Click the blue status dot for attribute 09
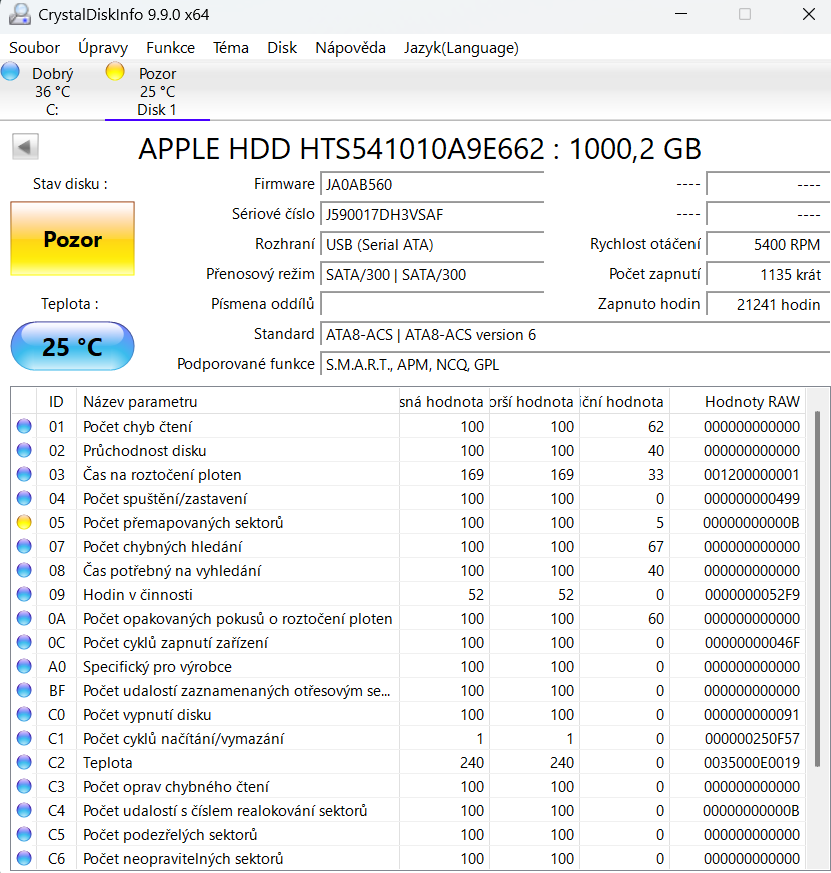 [x=24, y=594]
